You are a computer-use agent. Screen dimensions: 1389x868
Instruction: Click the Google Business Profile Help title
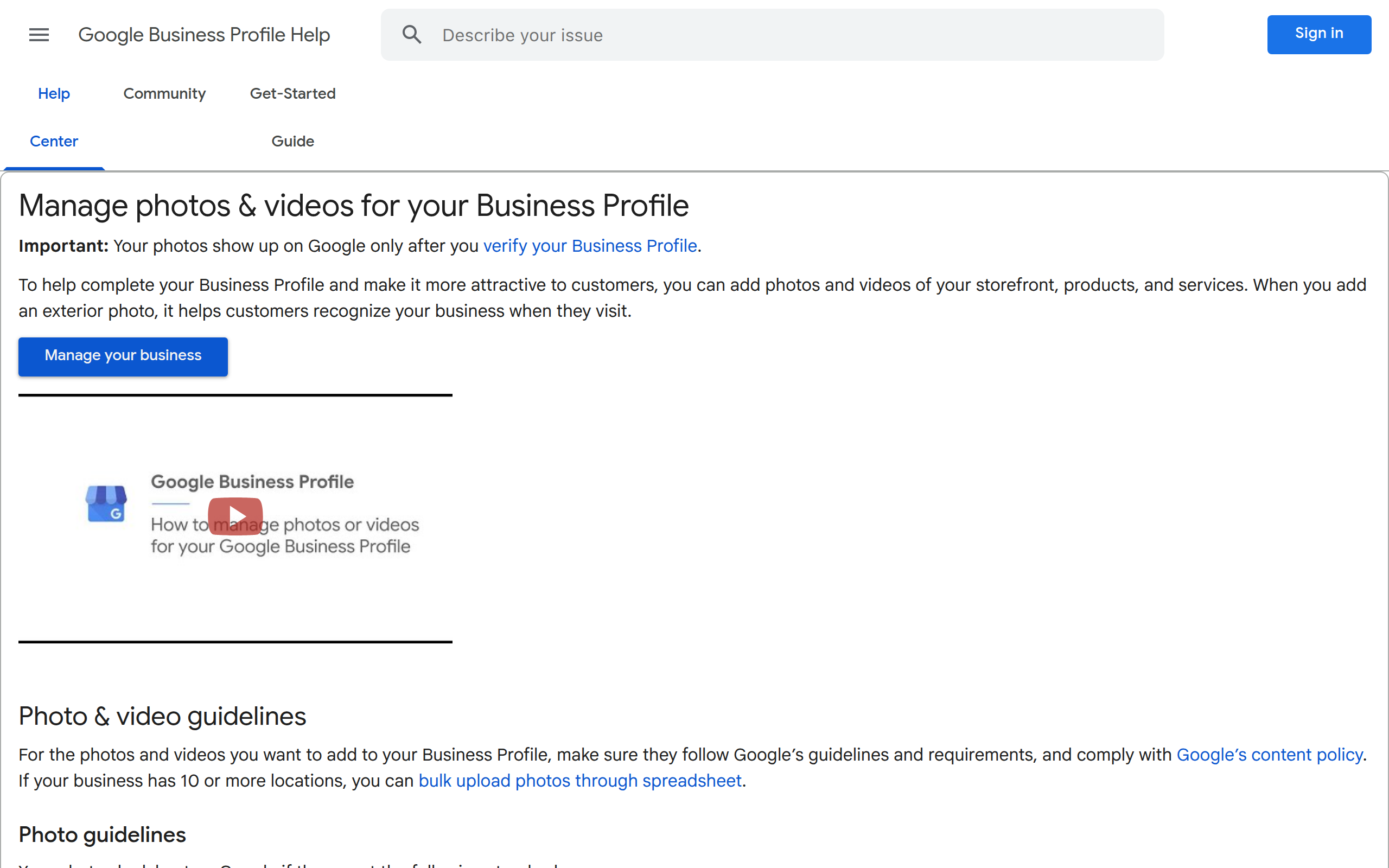(x=204, y=35)
